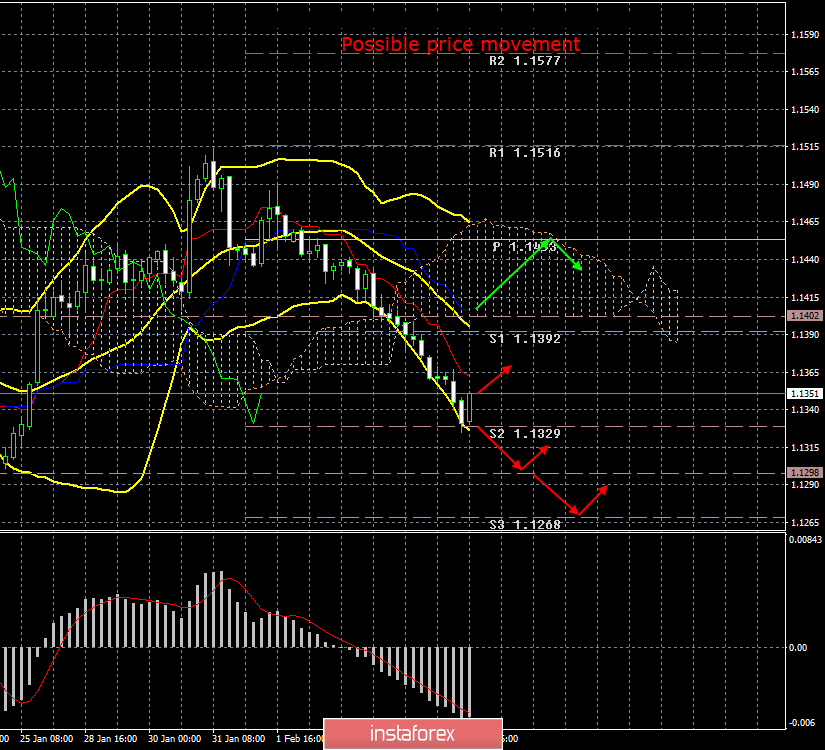The height and width of the screenshot is (750, 825).
Task: Select the 1.1340 price axis label
Action: pyautogui.click(x=805, y=410)
